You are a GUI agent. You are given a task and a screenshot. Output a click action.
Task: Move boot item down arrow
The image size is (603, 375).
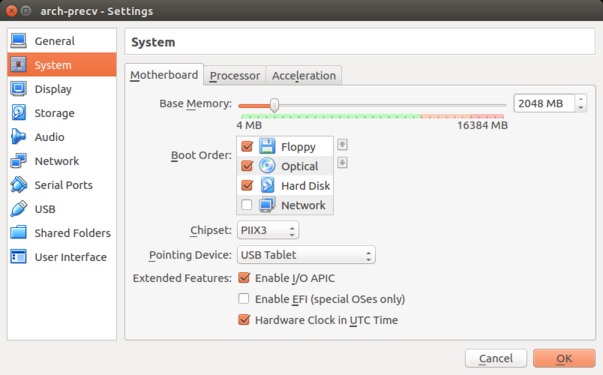(x=342, y=163)
